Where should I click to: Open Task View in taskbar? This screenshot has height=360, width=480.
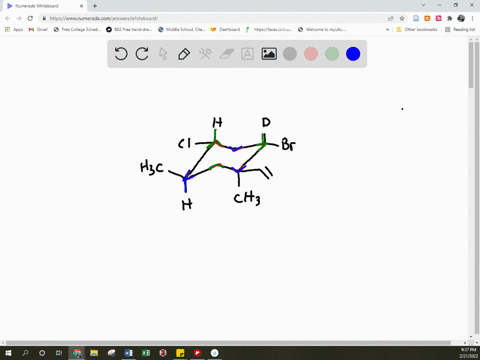pyautogui.click(x=59, y=353)
